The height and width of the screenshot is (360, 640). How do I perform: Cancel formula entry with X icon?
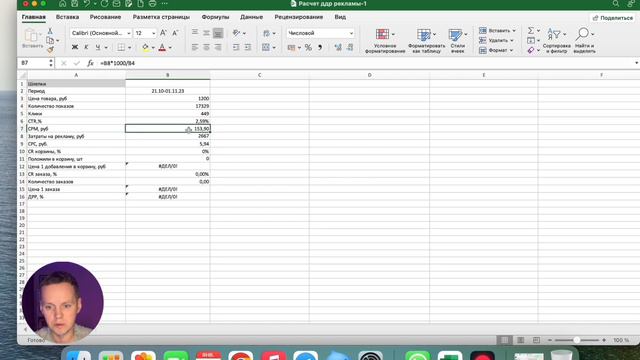click(x=64, y=63)
